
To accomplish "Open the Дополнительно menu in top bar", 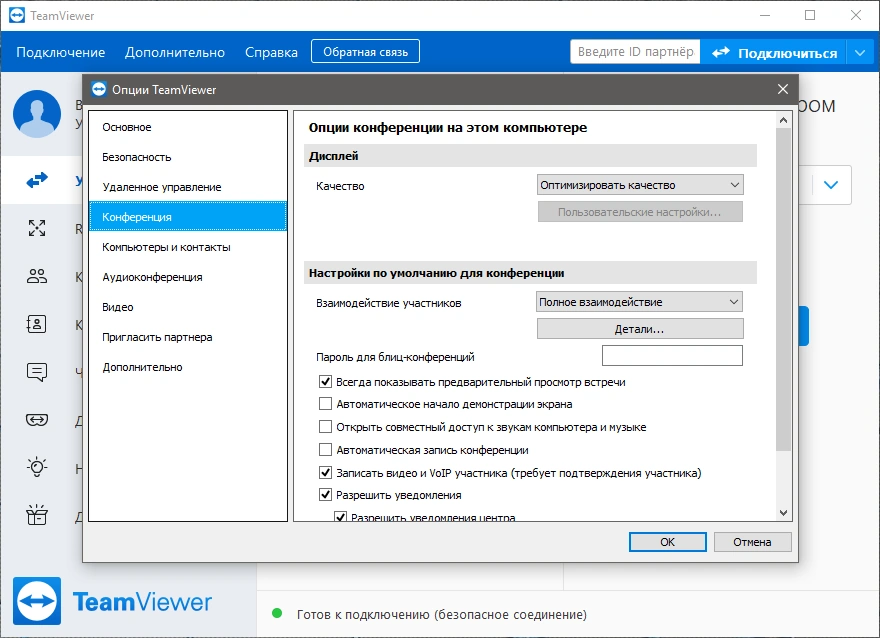I will 175,52.
